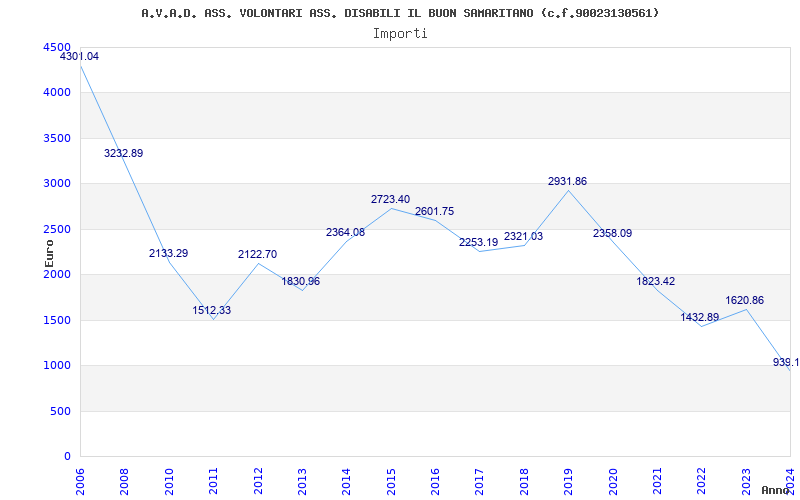Image resolution: width=800 pixels, height=500 pixels.
Task: Click the data label 1823.42
Action: [x=656, y=281]
